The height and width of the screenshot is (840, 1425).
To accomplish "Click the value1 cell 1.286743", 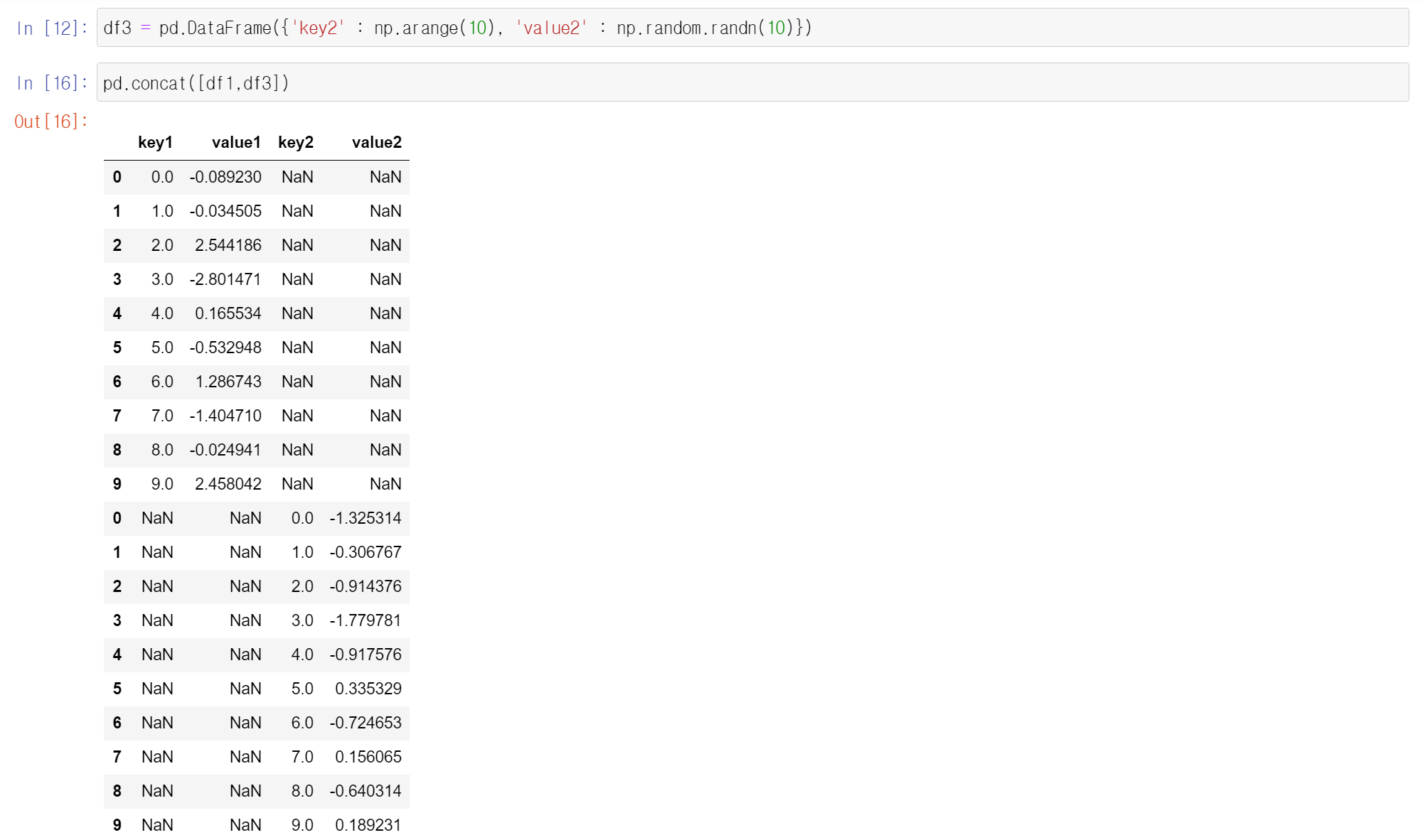I will [x=228, y=382].
